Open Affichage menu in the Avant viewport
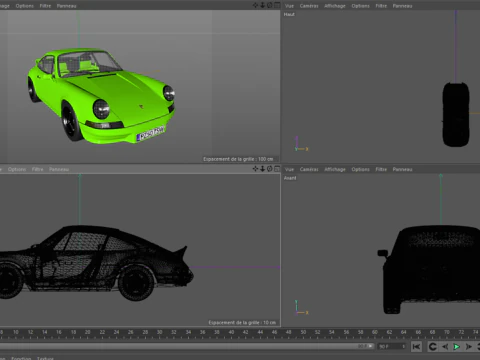This screenshot has width=480, height=360. [335, 169]
